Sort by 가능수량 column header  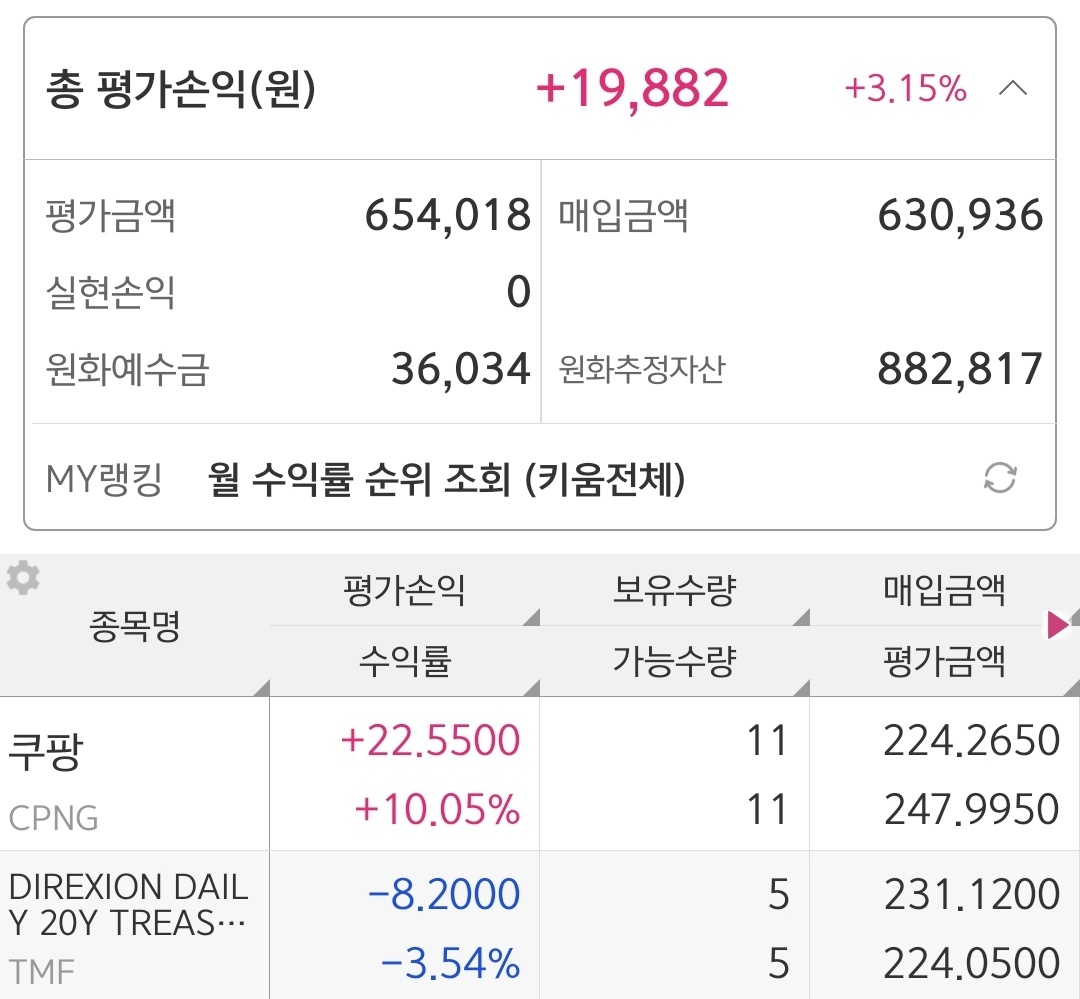pyautogui.click(x=674, y=660)
